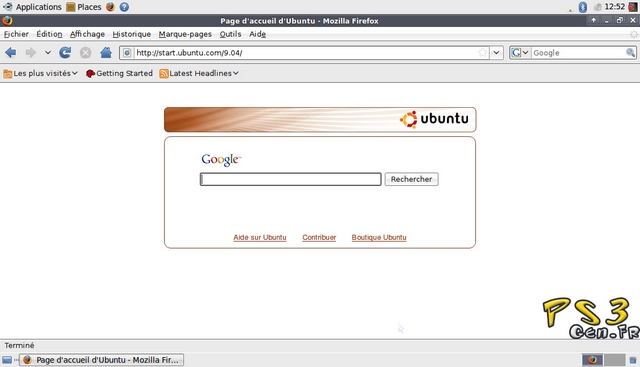
Task: Click the forward navigation arrow
Action: 31,53
